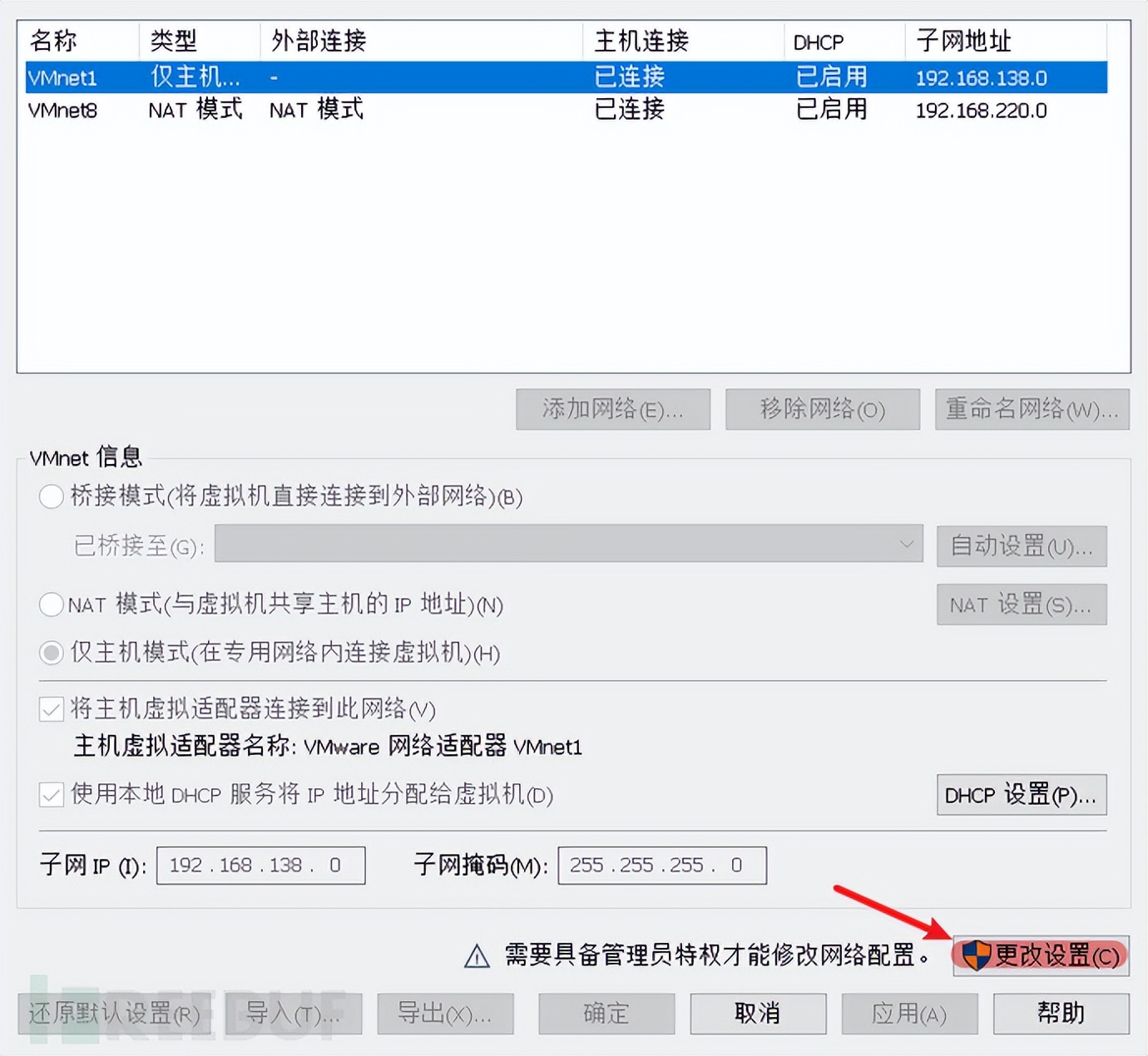Click the warning triangle about administrator privileges

tap(475, 956)
